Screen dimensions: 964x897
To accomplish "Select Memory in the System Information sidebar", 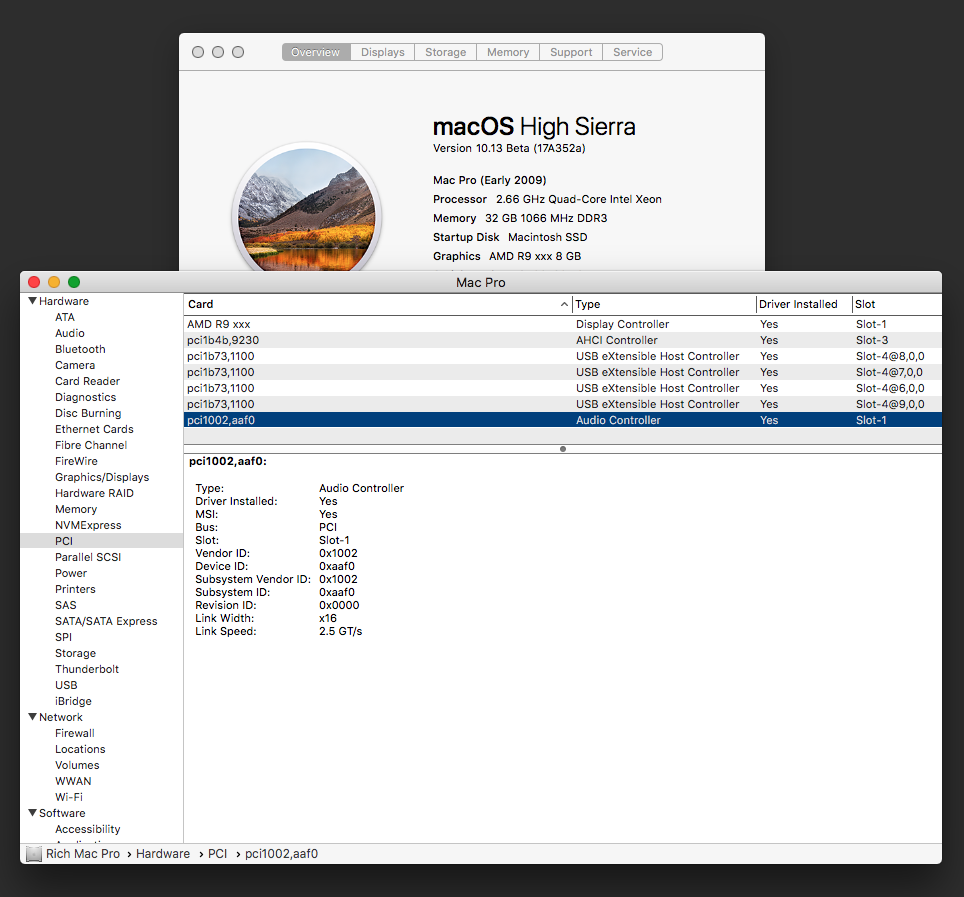I will 76,509.
